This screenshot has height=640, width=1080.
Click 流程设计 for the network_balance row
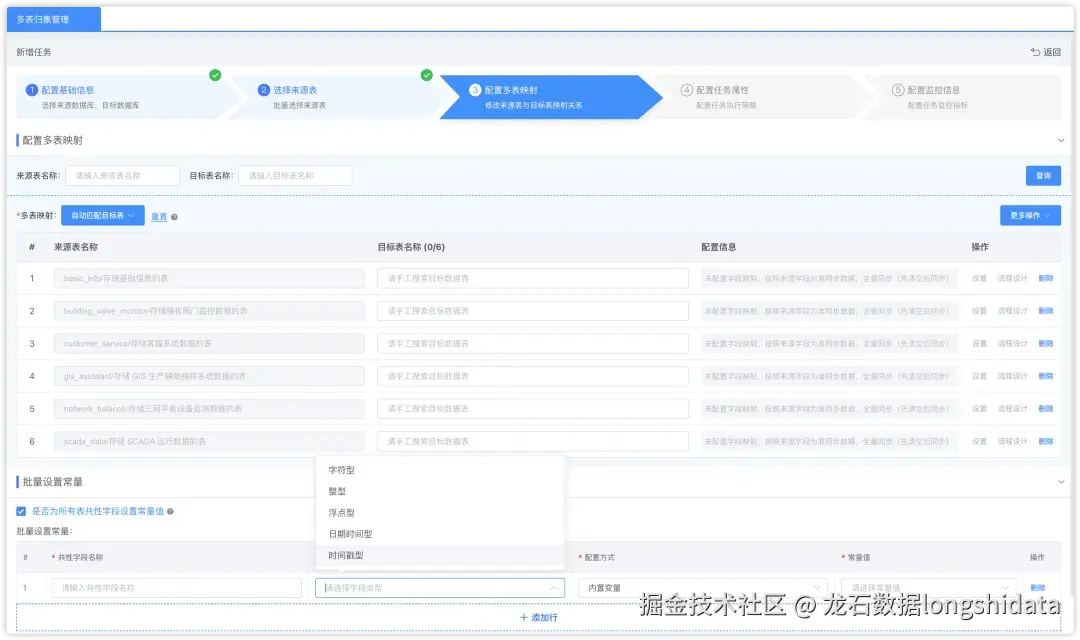[x=1012, y=409]
